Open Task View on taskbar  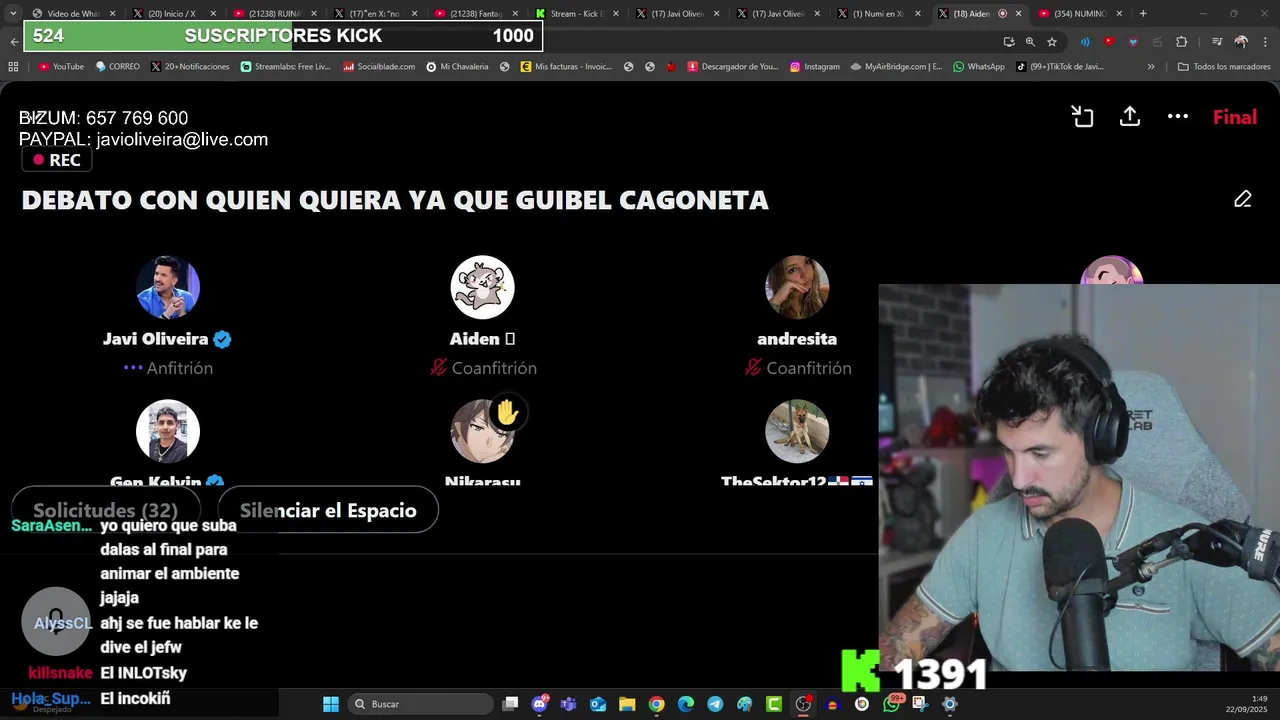point(510,704)
